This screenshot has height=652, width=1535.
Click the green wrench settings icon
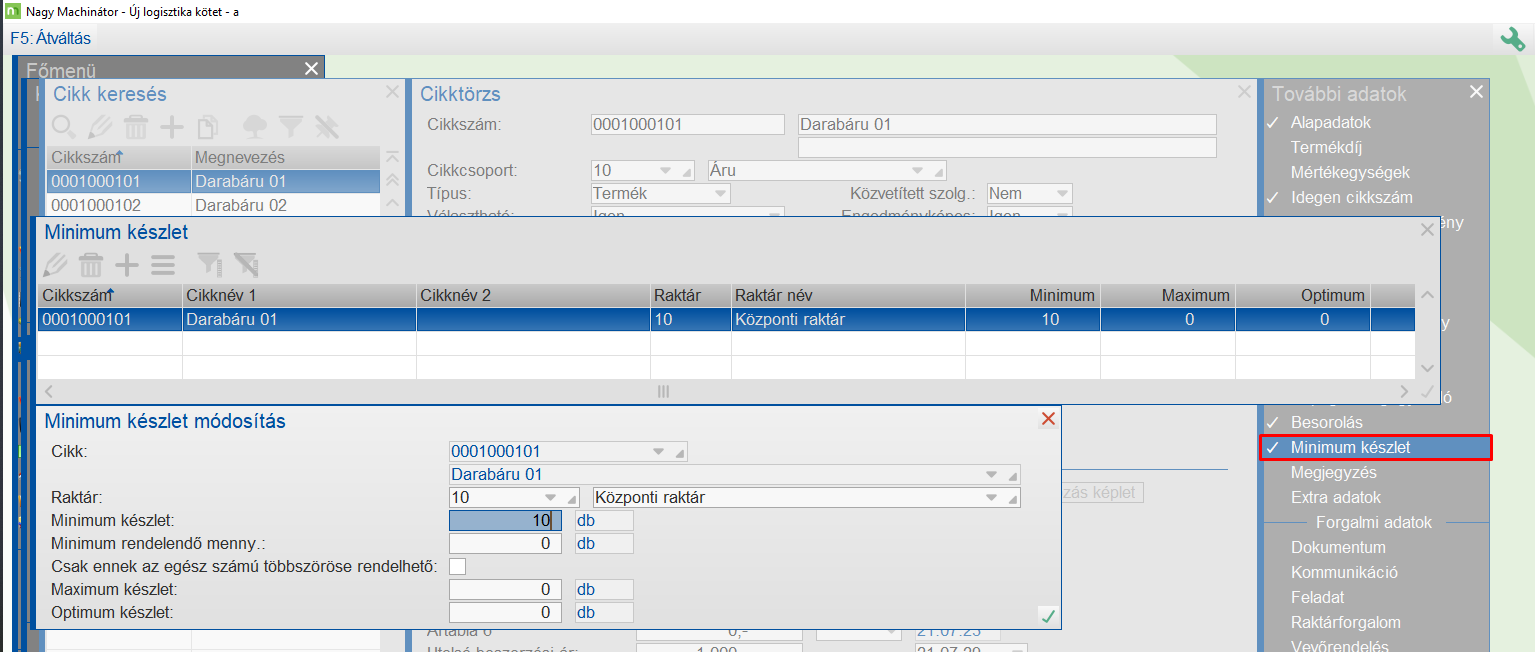[x=1512, y=38]
